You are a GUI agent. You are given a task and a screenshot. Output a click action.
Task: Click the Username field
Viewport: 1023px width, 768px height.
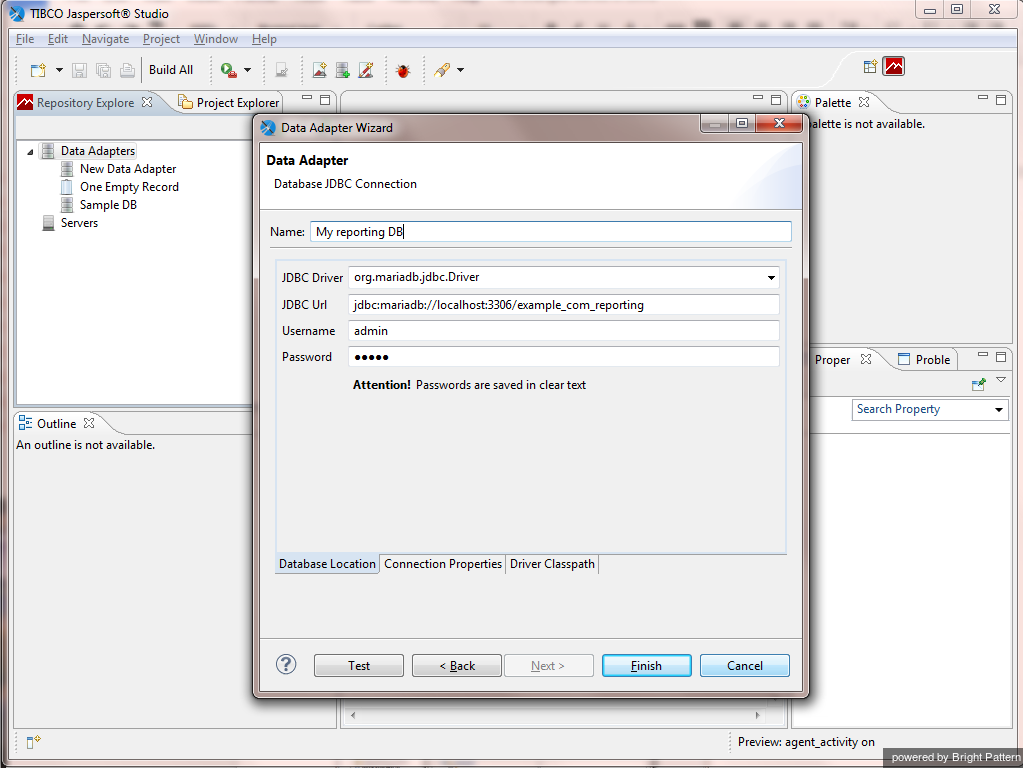[564, 331]
